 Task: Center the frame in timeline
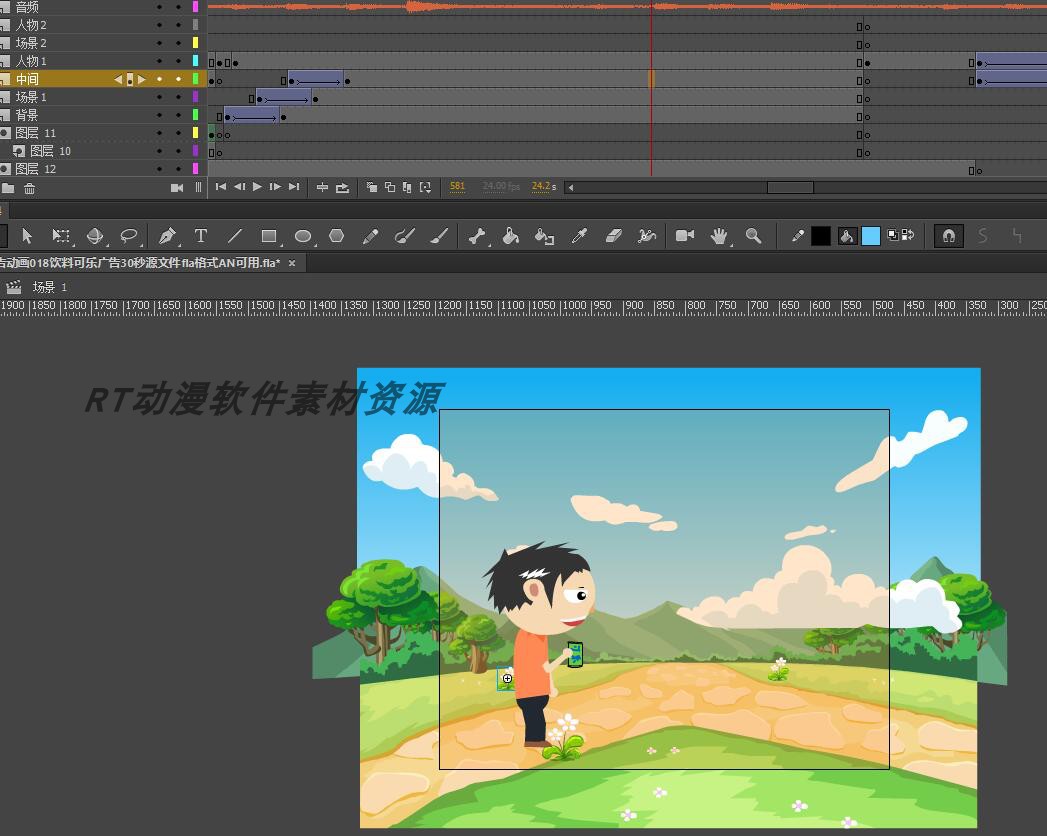(322, 188)
